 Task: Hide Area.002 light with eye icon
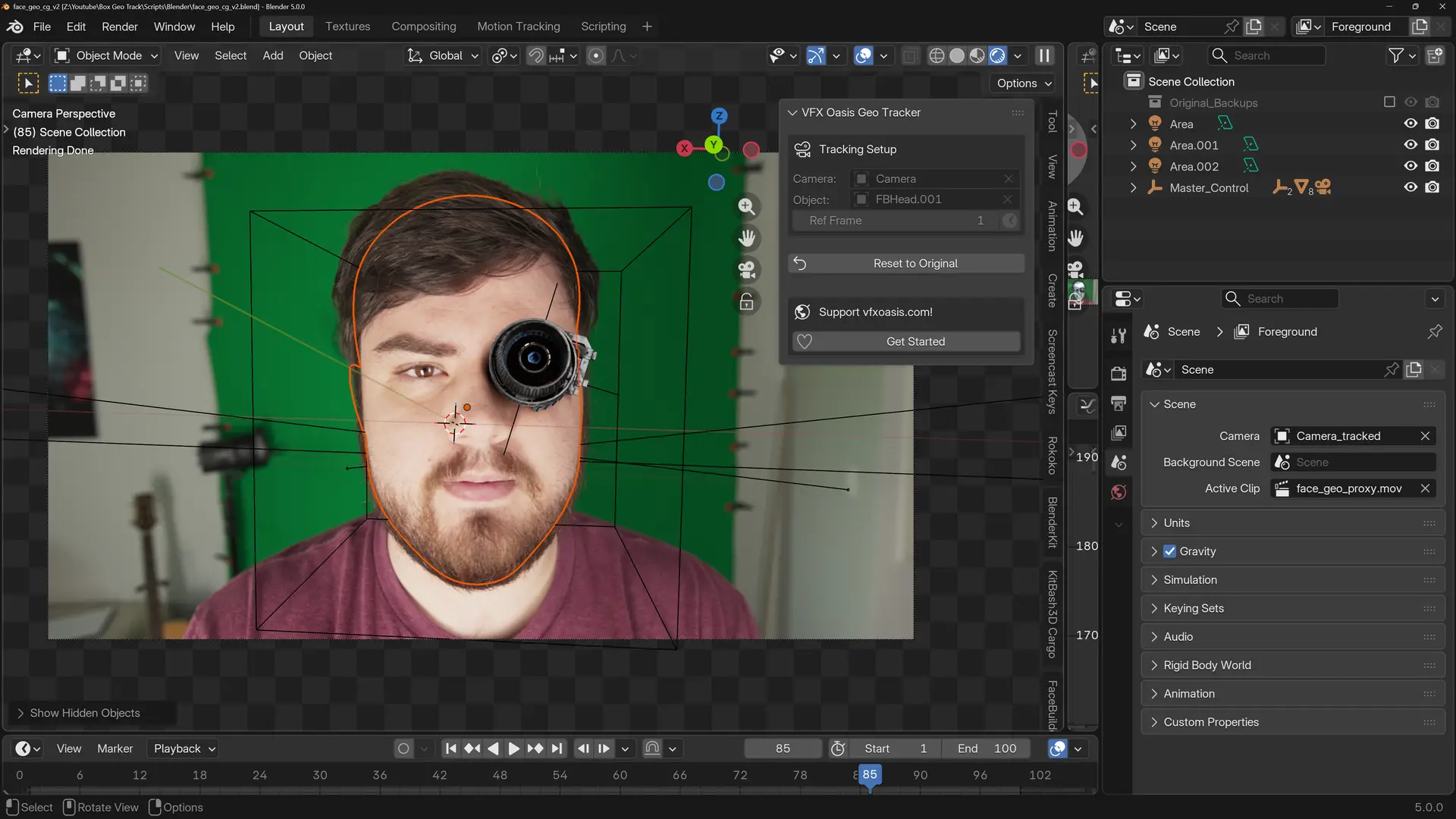1410,166
